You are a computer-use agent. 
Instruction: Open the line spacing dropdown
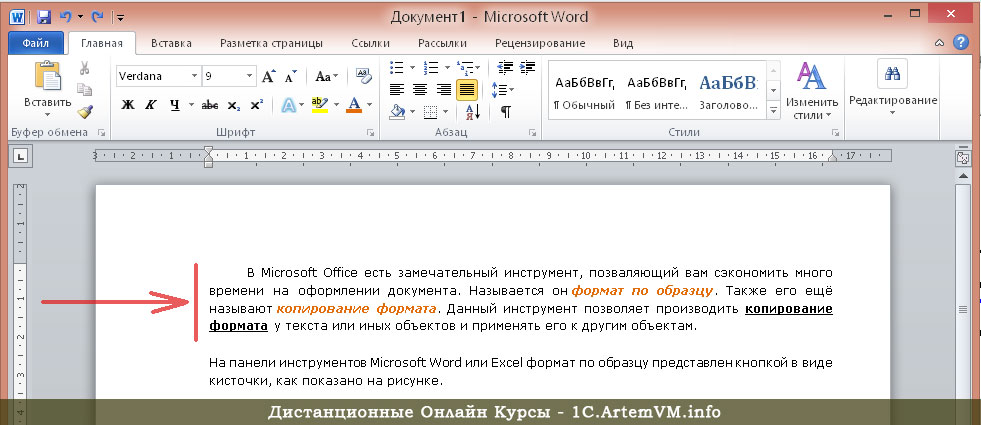click(502, 90)
